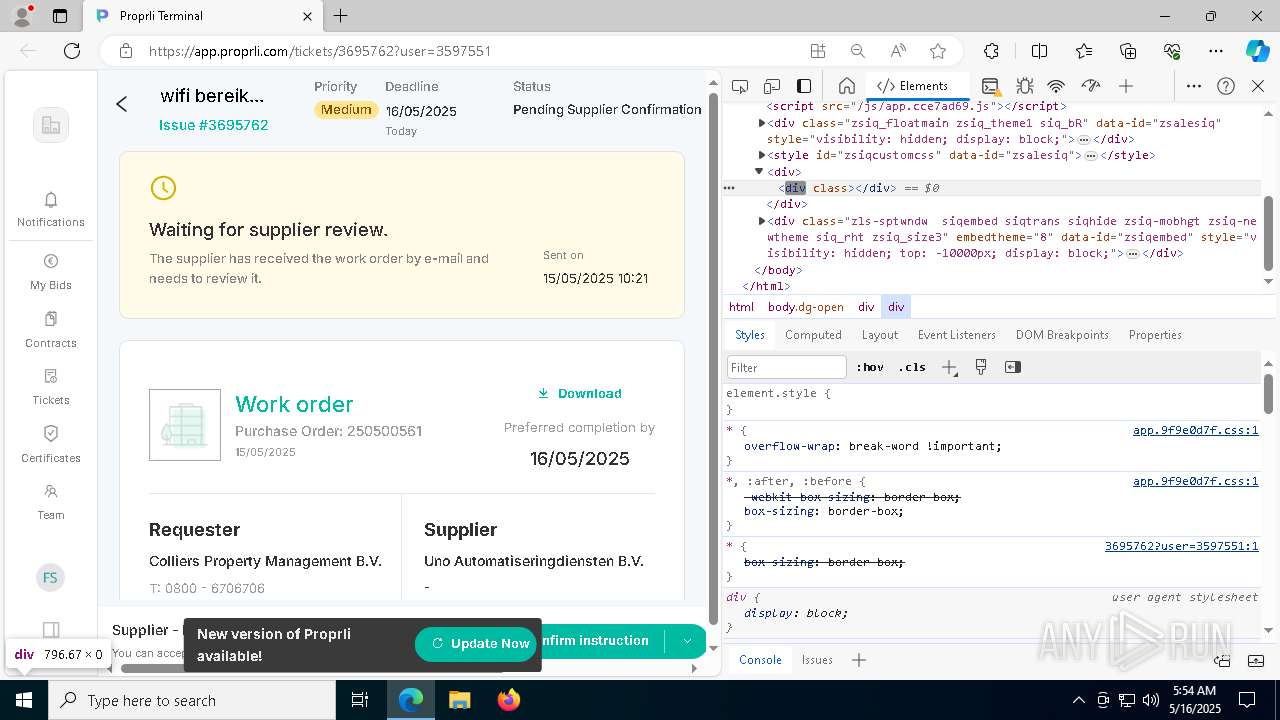Select html breadcrumb
Image resolution: width=1280 pixels, height=720 pixels.
tap(741, 307)
